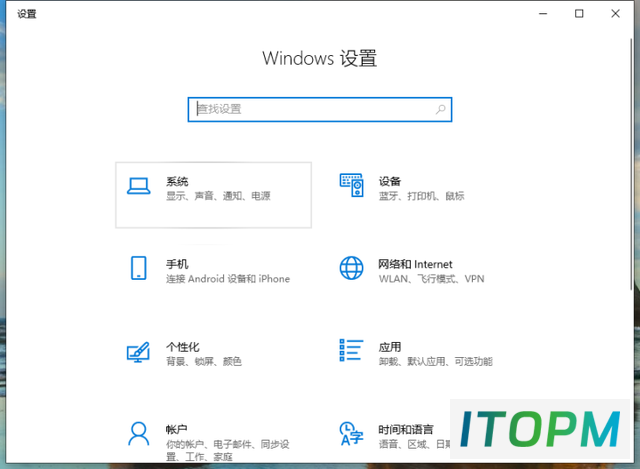Focus the 查找设置 search field
The image size is (640, 469).
(x=320, y=109)
